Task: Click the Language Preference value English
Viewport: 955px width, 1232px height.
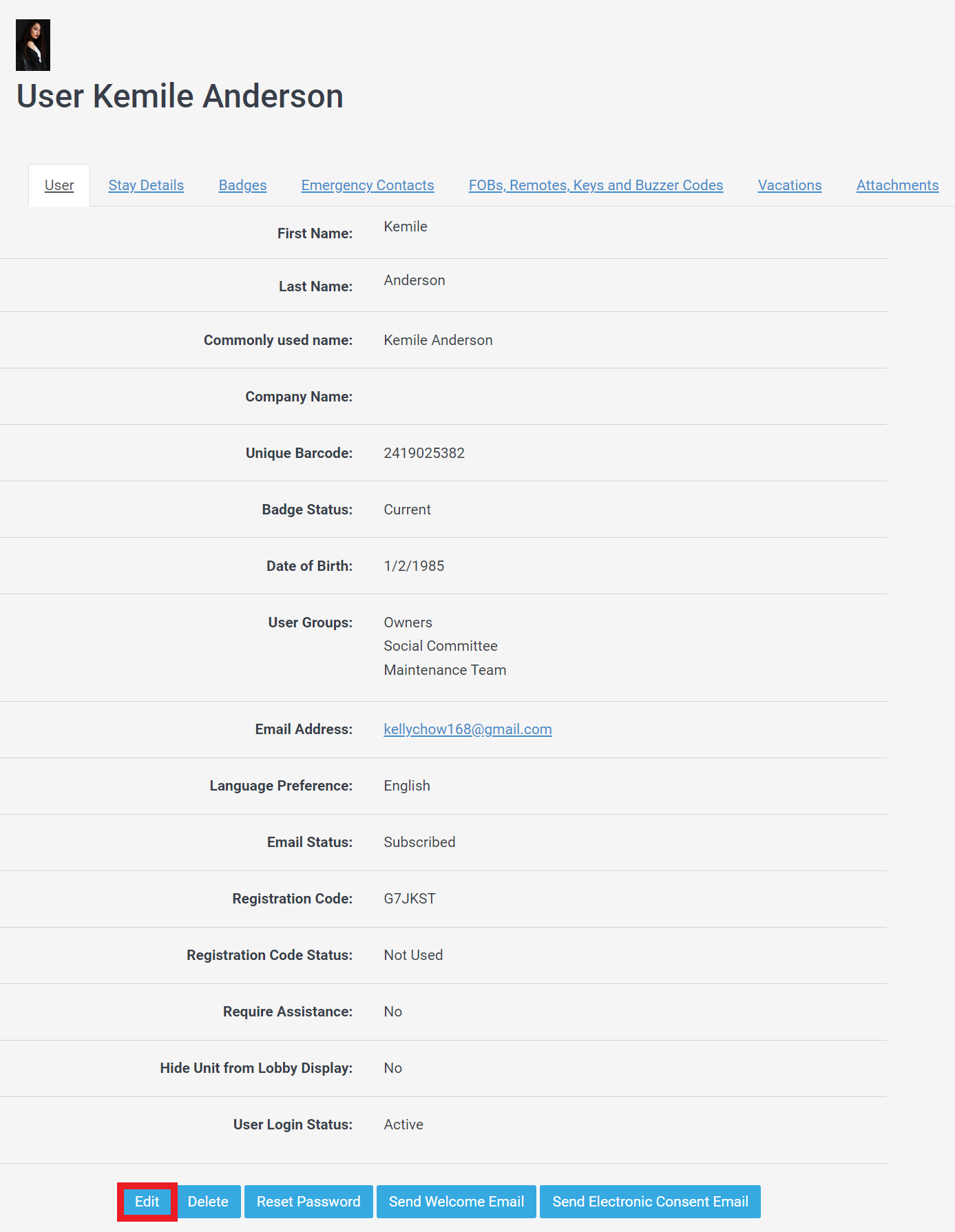Action: coord(406,786)
